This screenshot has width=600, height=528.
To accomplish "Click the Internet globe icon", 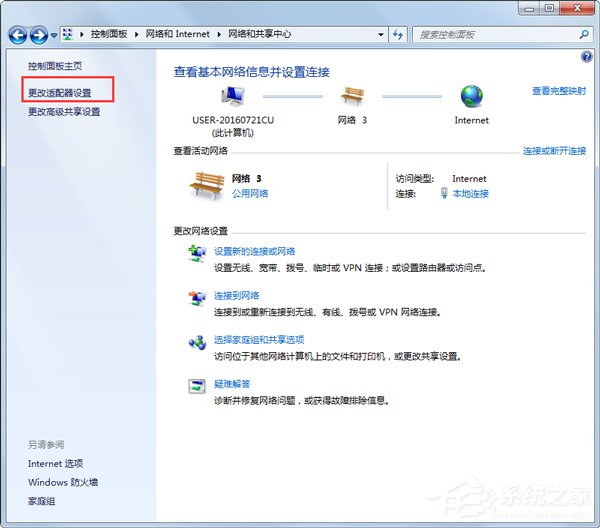I will click(471, 96).
